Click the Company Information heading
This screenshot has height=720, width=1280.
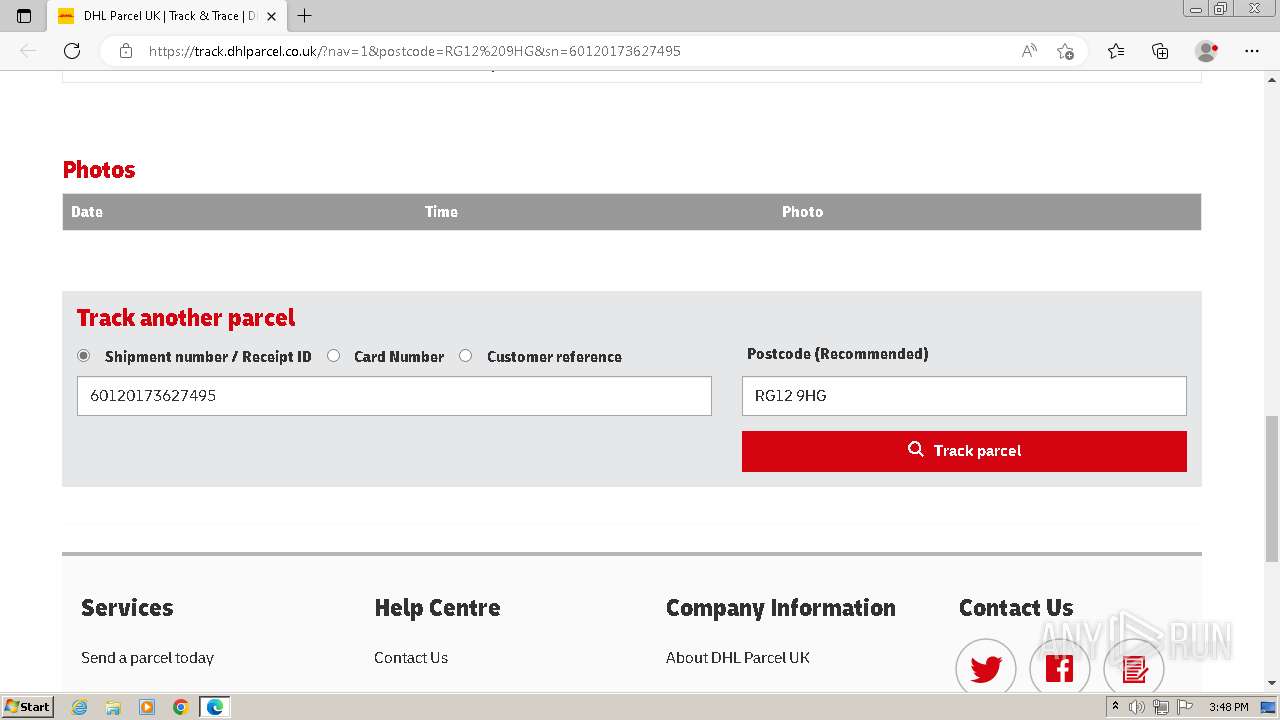pyautogui.click(x=781, y=608)
